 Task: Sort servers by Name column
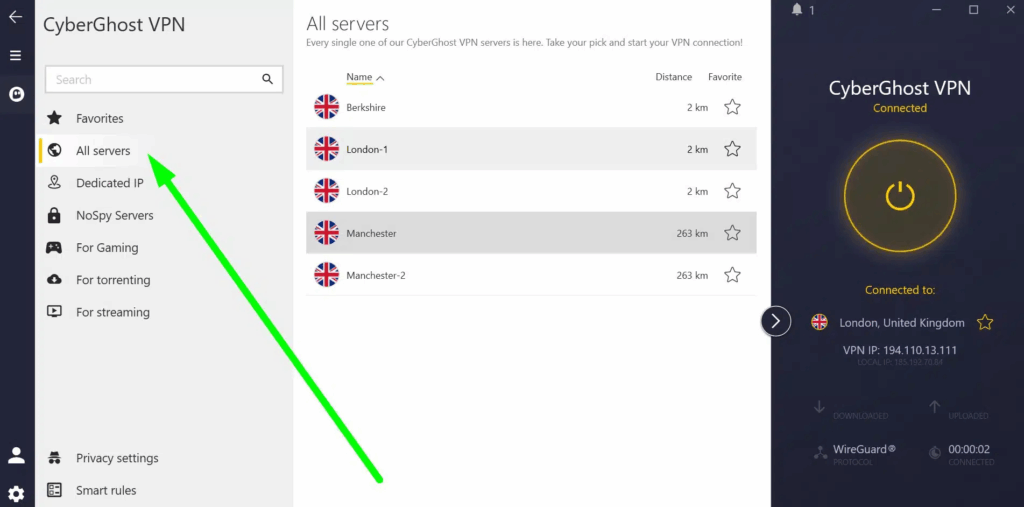click(x=359, y=77)
